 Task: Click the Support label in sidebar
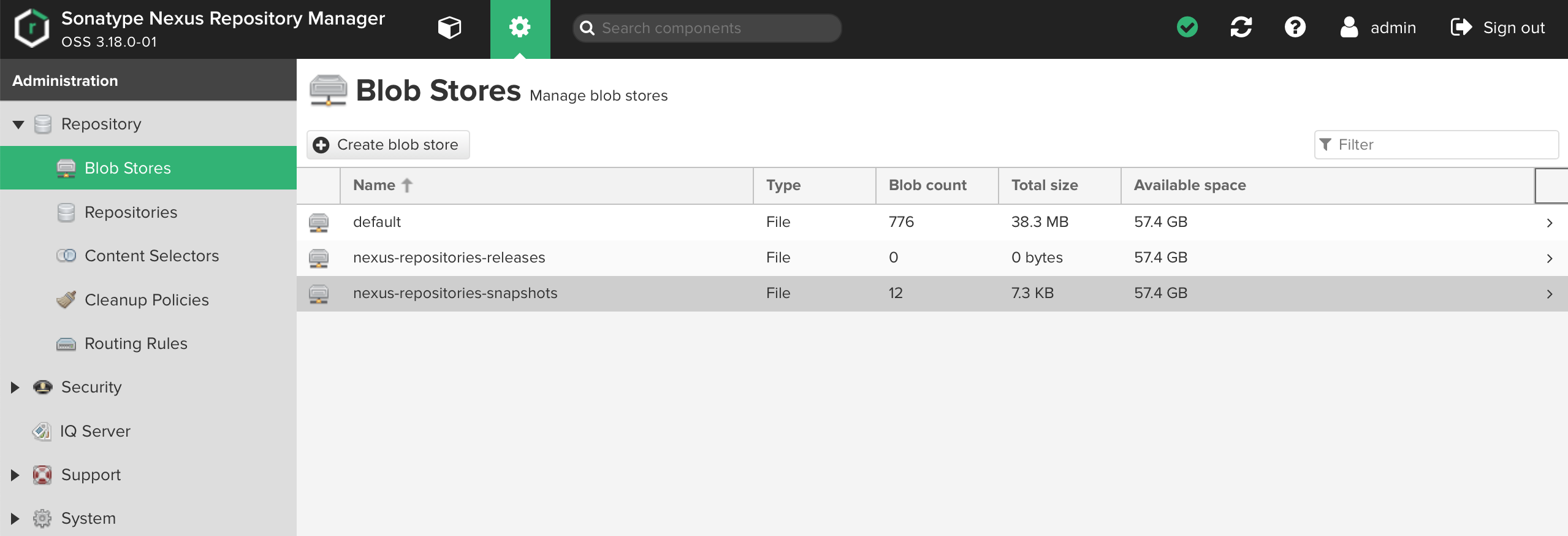(91, 475)
